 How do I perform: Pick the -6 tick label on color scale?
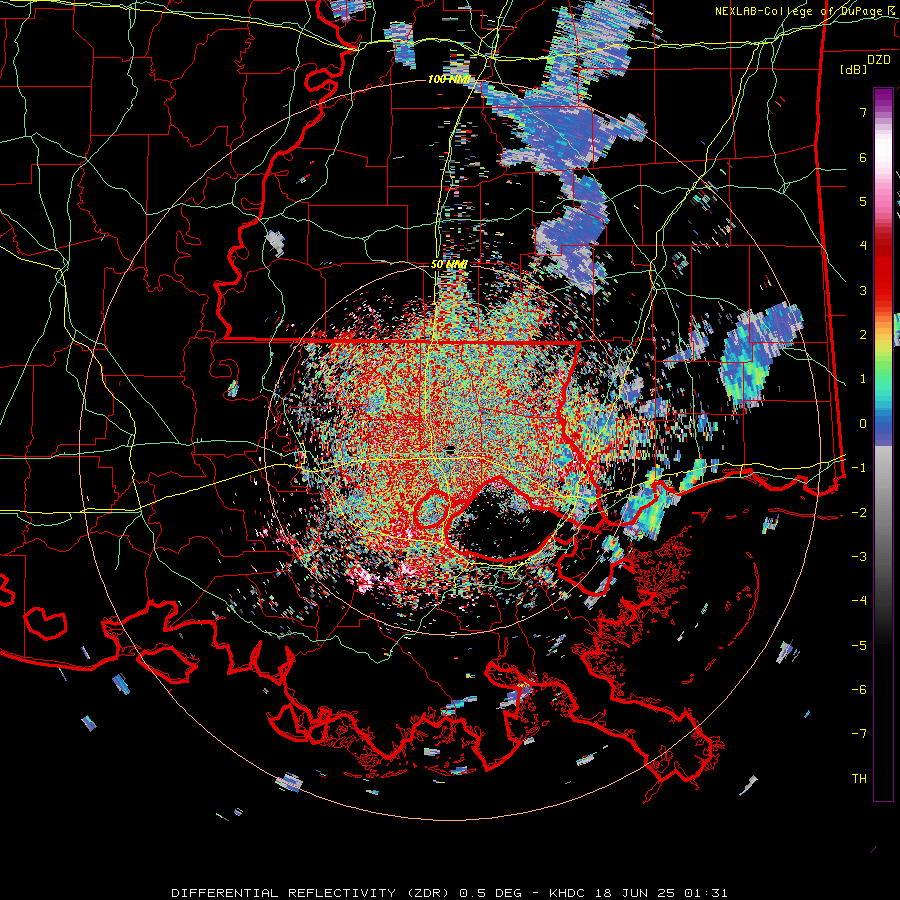[859, 690]
